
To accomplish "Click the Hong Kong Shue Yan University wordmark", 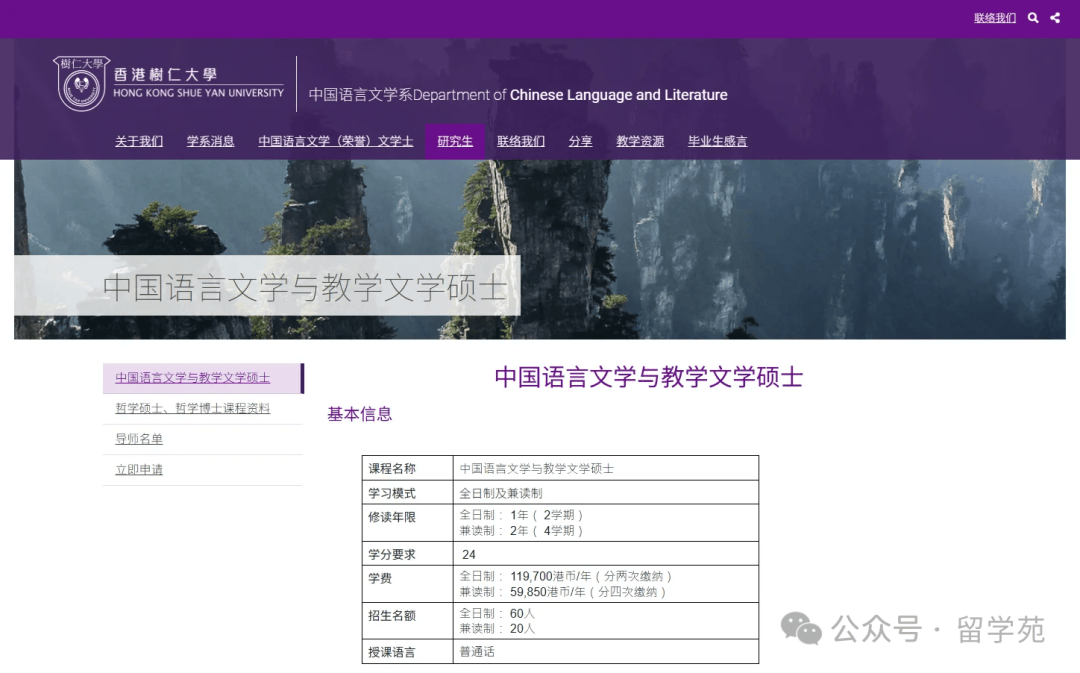I will tap(198, 83).
